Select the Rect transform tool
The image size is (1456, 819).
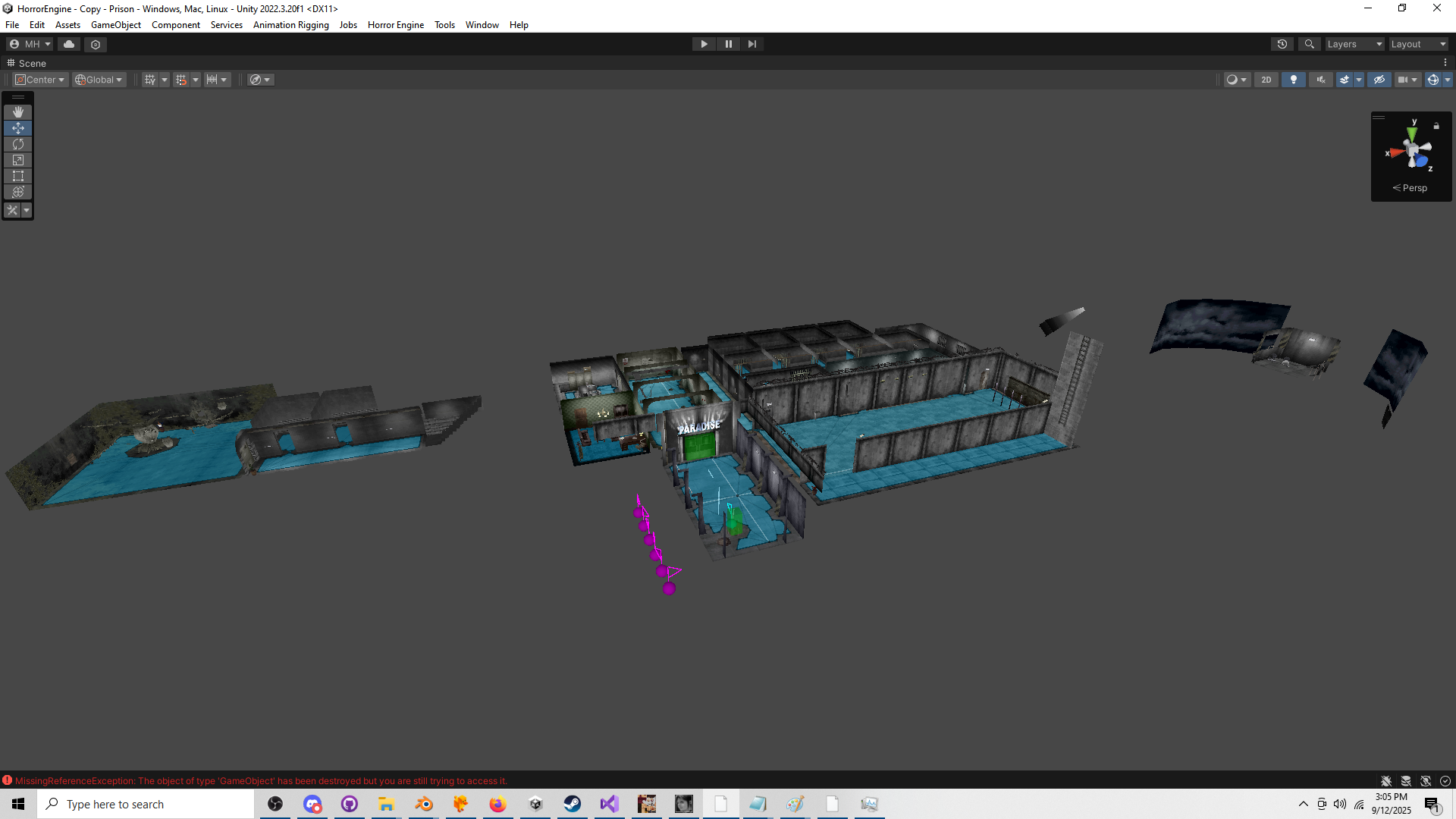pos(18,176)
